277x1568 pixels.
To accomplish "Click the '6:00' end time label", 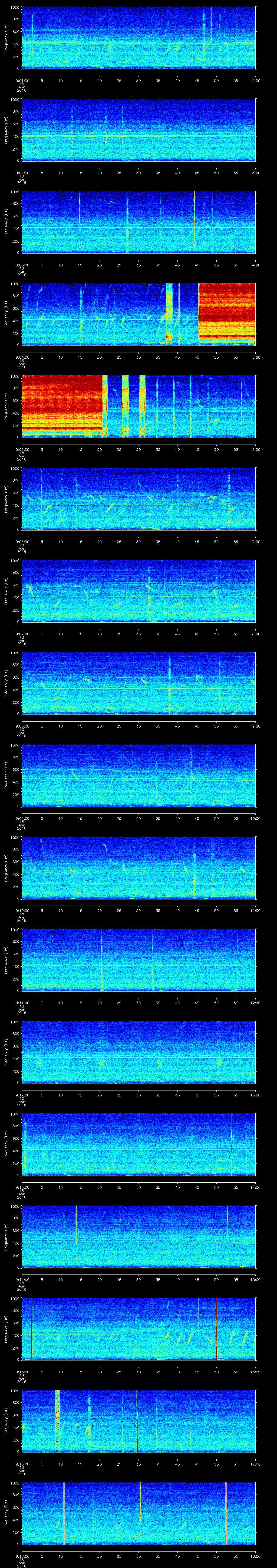I will tap(256, 449).
